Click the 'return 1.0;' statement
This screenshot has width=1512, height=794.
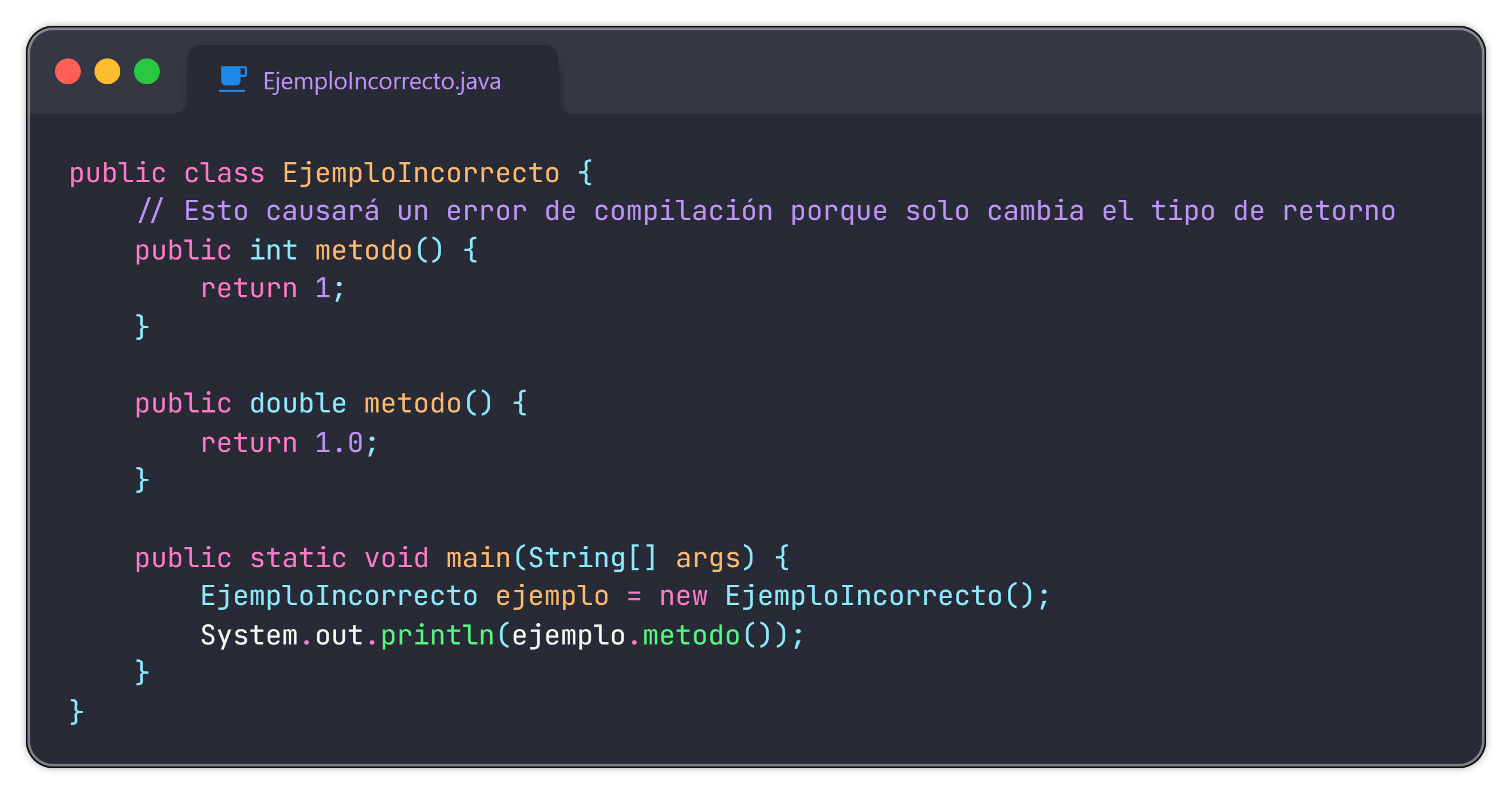tap(289, 443)
